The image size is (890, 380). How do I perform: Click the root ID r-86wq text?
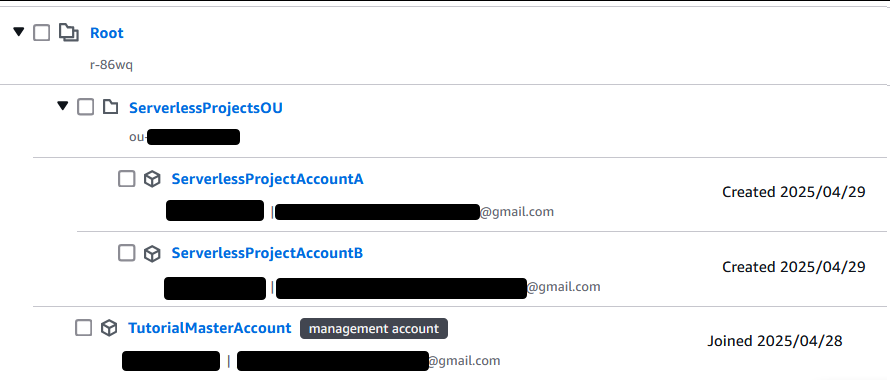tap(111, 64)
